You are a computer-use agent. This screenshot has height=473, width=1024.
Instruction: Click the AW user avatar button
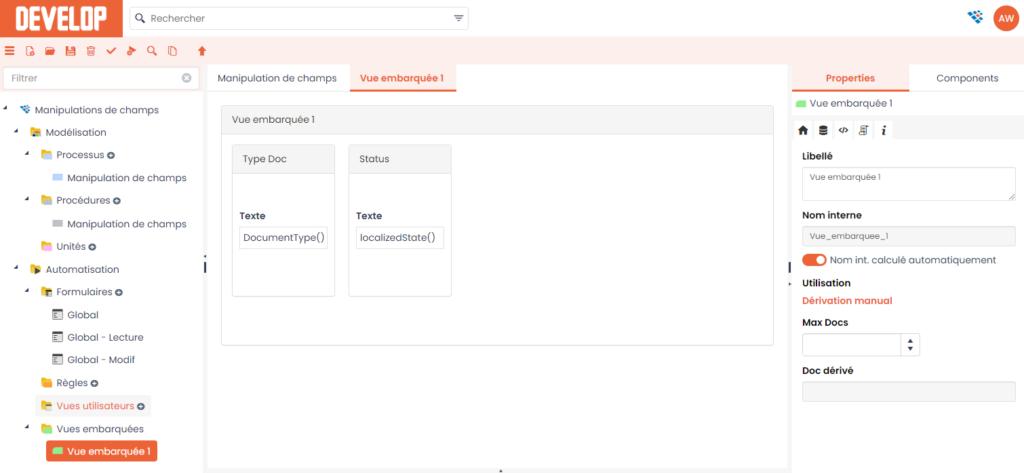coord(1004,17)
